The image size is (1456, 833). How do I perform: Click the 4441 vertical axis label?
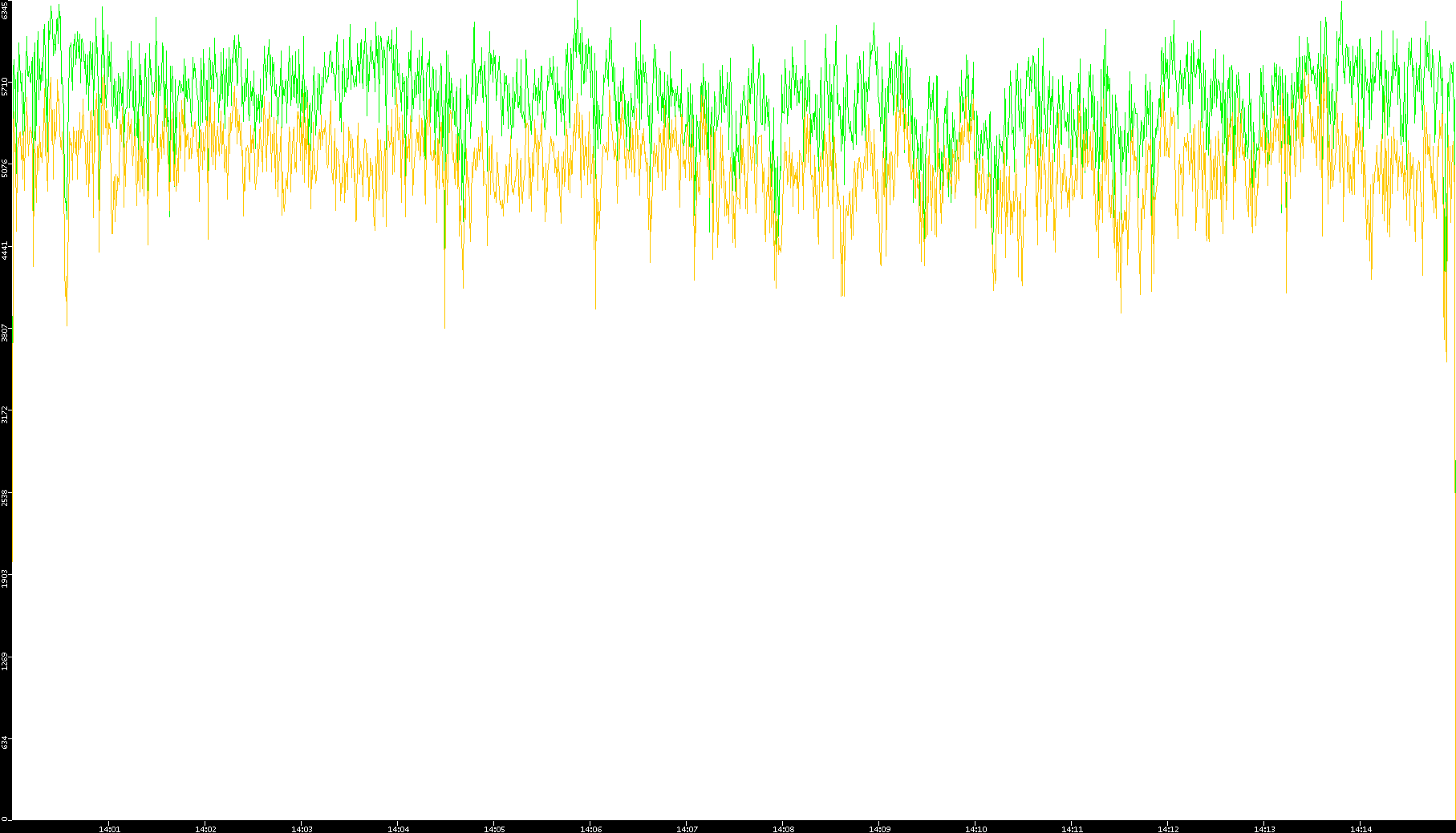pos(5,249)
